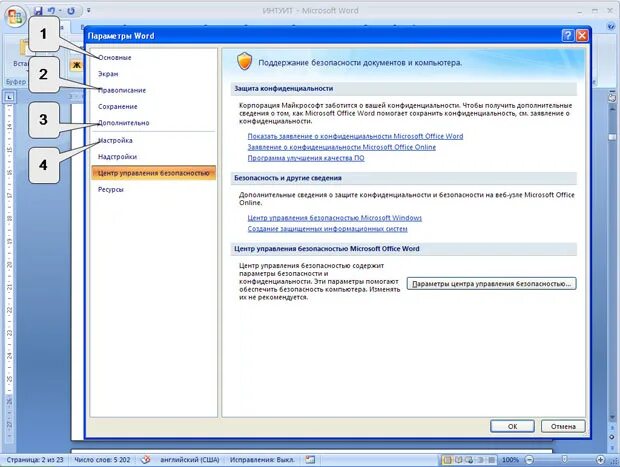Click Параметры центра управления безопасностью button
Viewport: 620px width, 467px height.
tap(491, 284)
